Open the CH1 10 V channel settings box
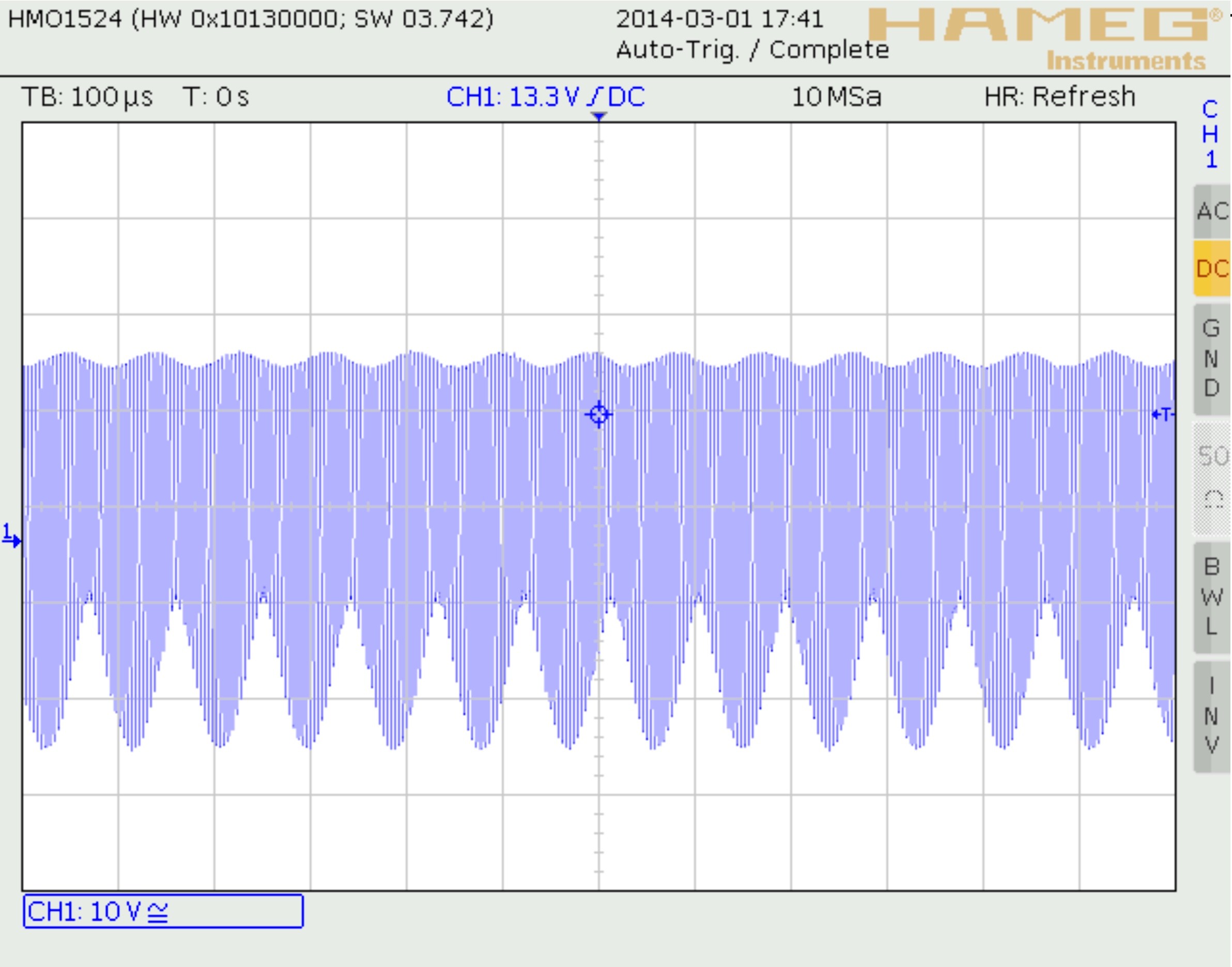 click(x=163, y=912)
